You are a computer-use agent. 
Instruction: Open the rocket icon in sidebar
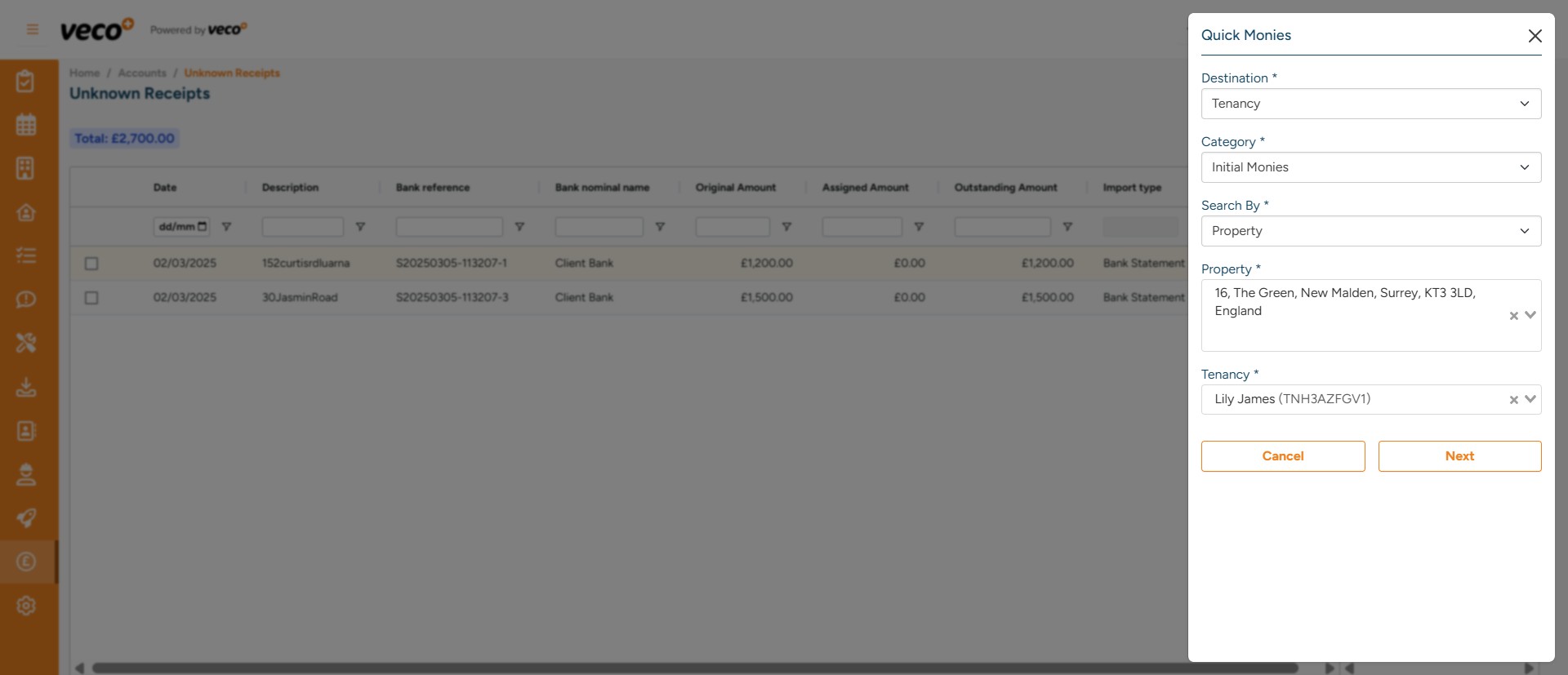click(x=26, y=517)
